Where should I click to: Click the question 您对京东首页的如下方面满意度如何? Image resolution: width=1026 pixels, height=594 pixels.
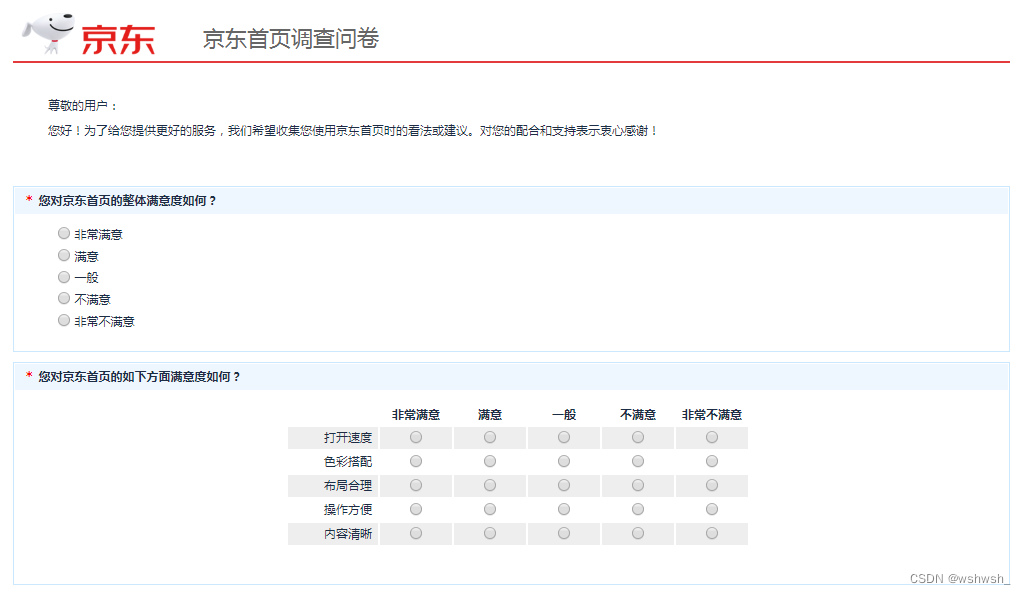point(139,377)
